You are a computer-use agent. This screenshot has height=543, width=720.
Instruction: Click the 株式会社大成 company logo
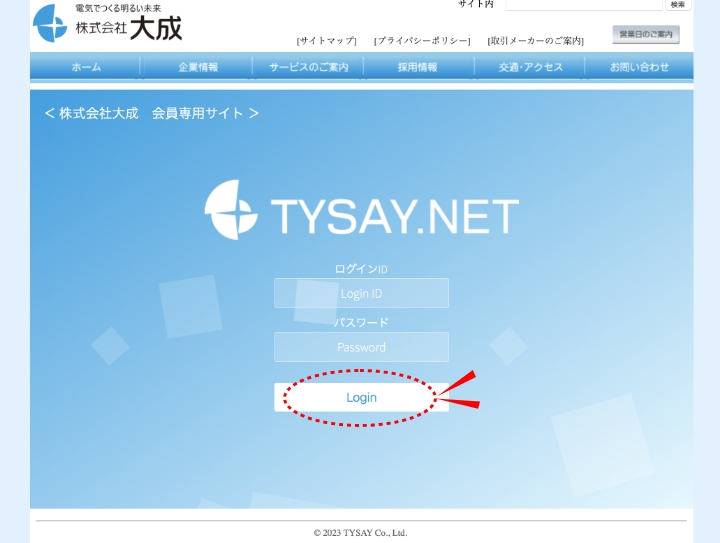tap(107, 23)
